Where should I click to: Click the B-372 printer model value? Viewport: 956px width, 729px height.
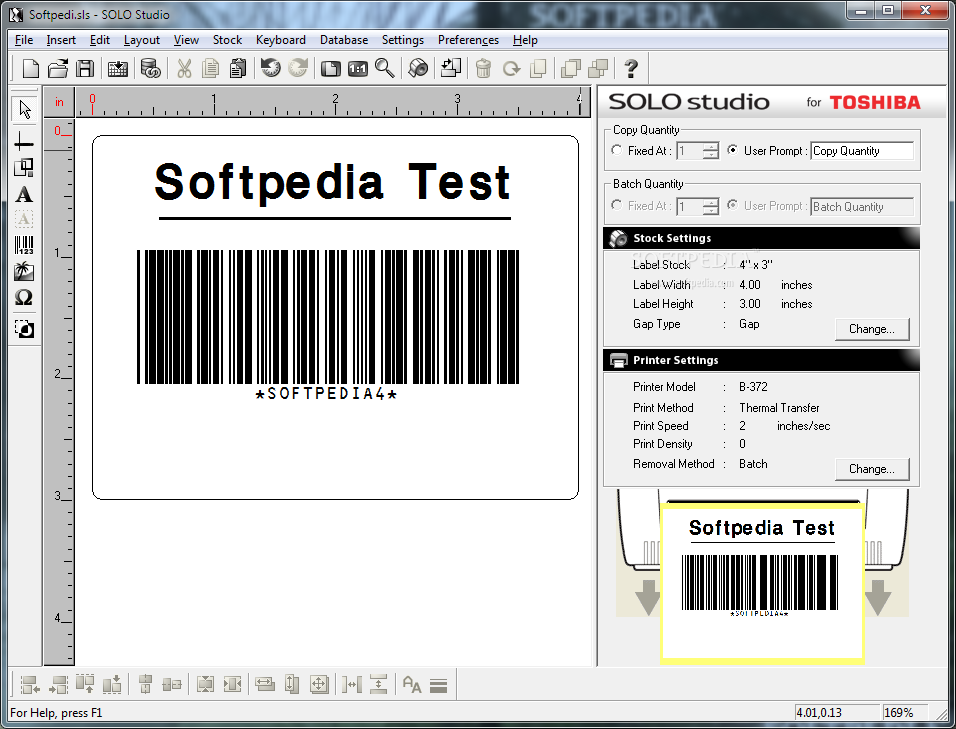click(753, 387)
